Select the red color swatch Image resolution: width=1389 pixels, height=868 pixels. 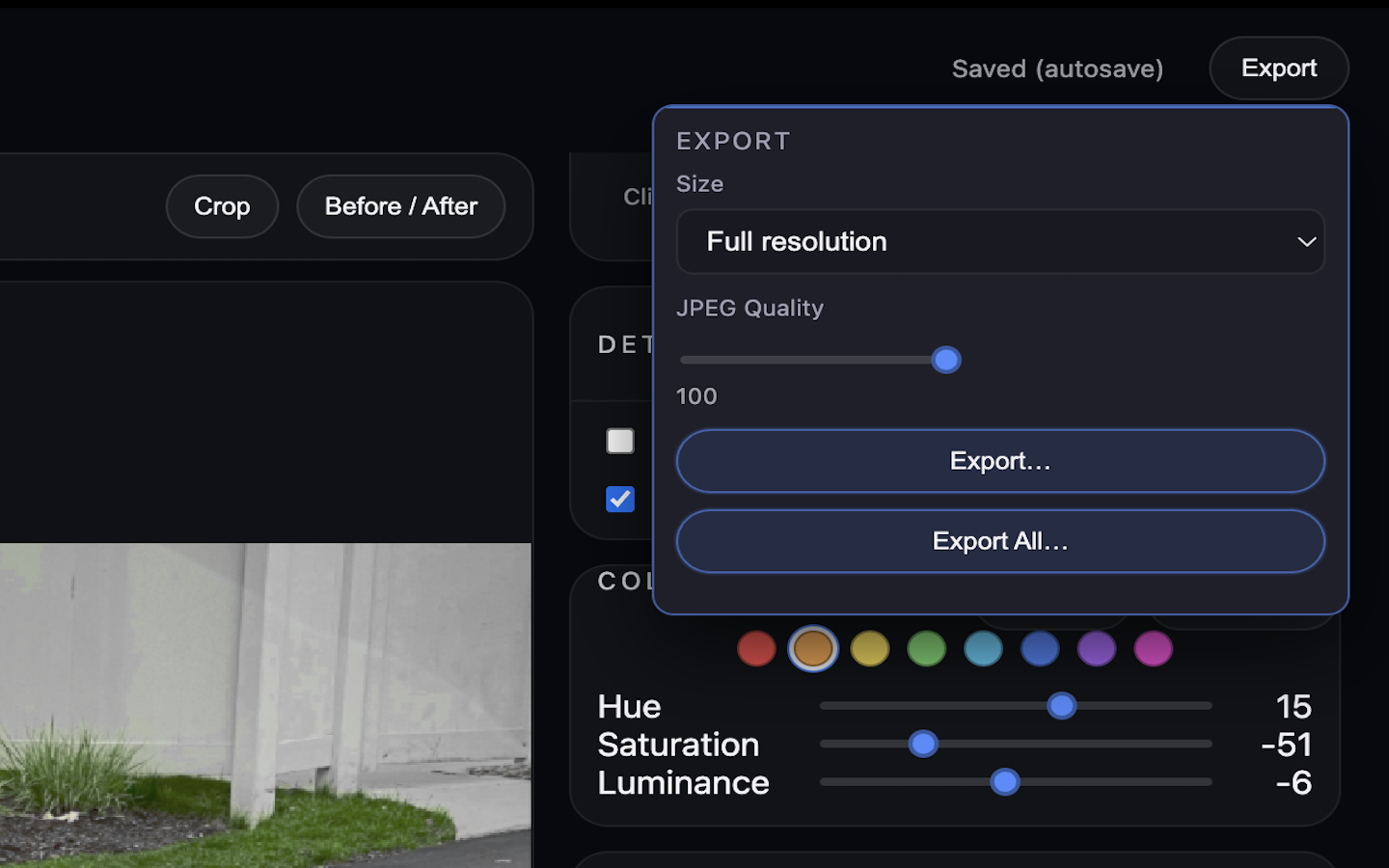click(x=756, y=649)
